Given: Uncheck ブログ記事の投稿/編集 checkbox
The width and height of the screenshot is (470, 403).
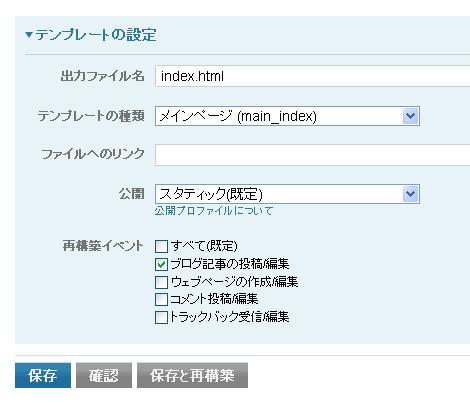Looking at the screenshot, I should pos(161,265).
